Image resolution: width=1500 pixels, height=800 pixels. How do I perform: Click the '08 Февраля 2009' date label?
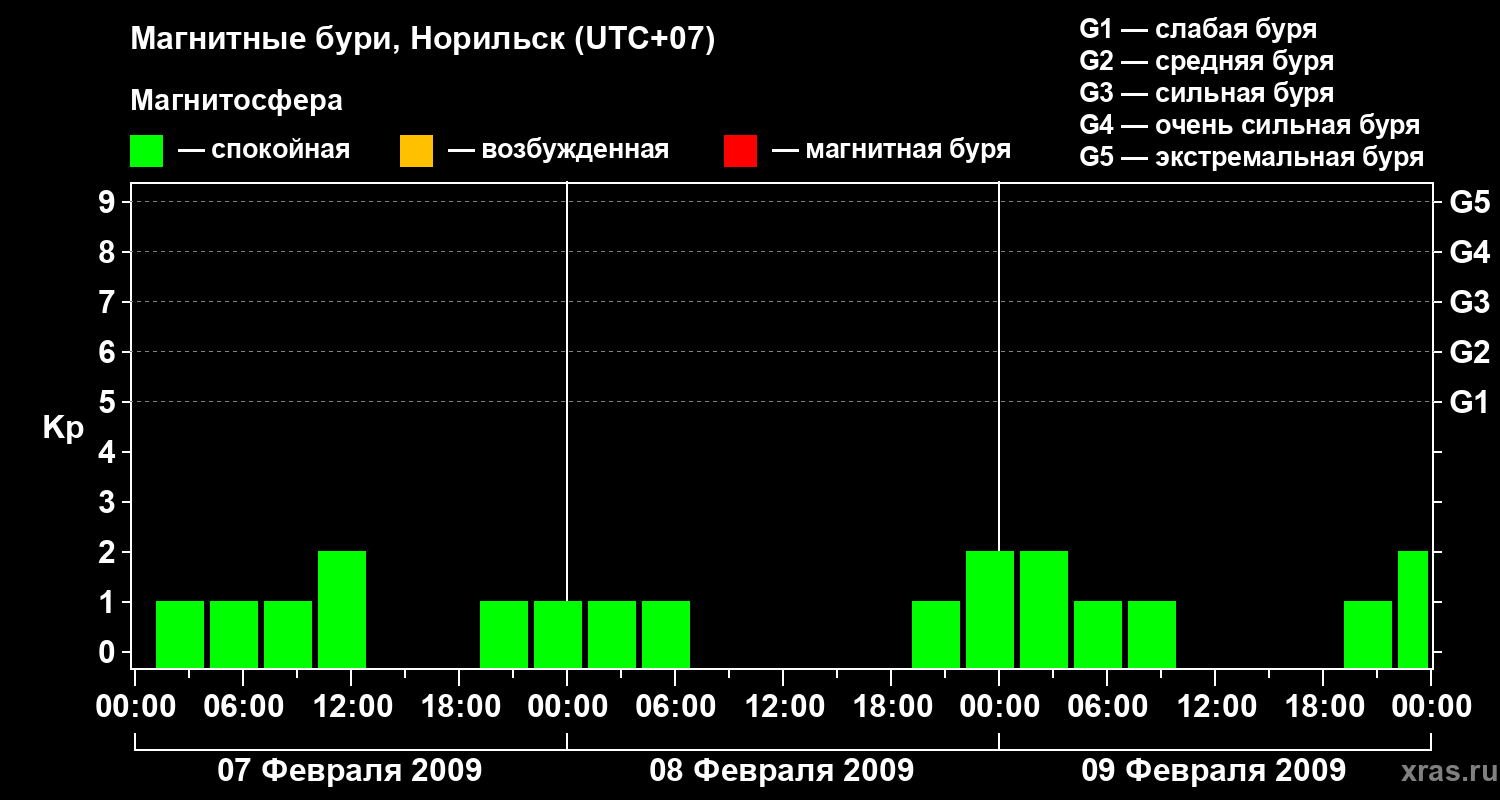point(782,771)
